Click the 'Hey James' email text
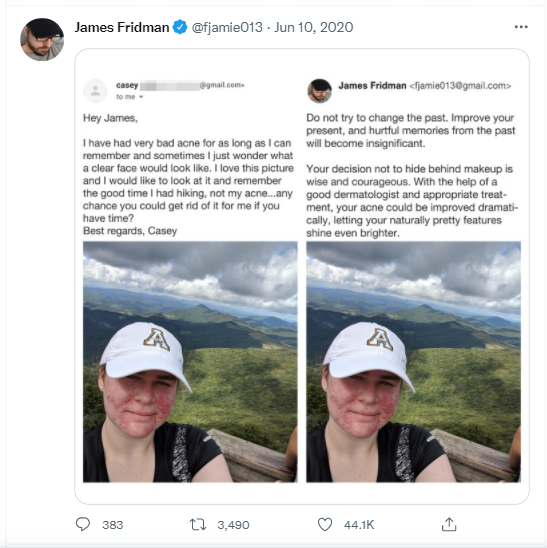The width and height of the screenshot is (547, 548). point(110,118)
